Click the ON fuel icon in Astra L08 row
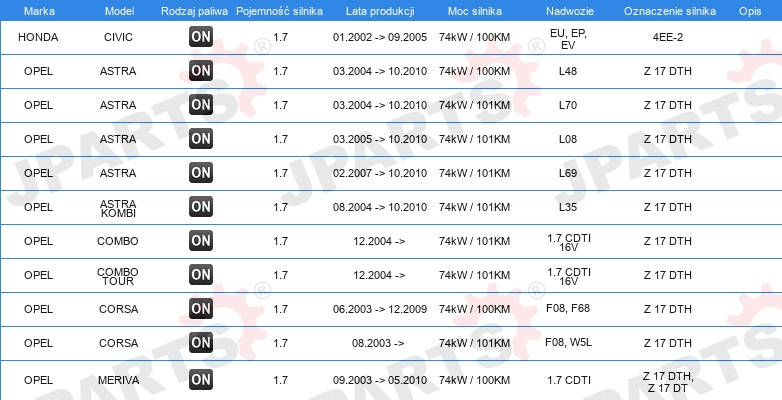This screenshot has height=400, width=782. (x=200, y=139)
